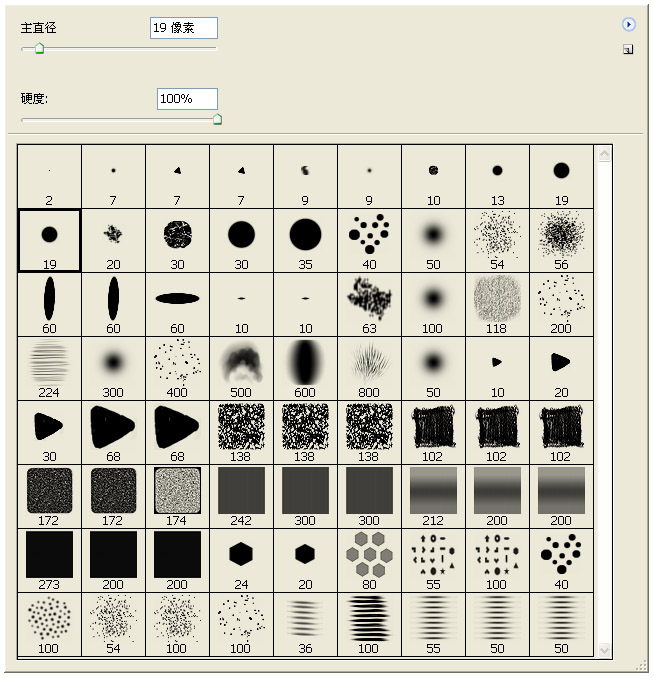Viewport: 654px width, 678px height.
Task: Select the faded lines 55 brush
Action: (433, 624)
